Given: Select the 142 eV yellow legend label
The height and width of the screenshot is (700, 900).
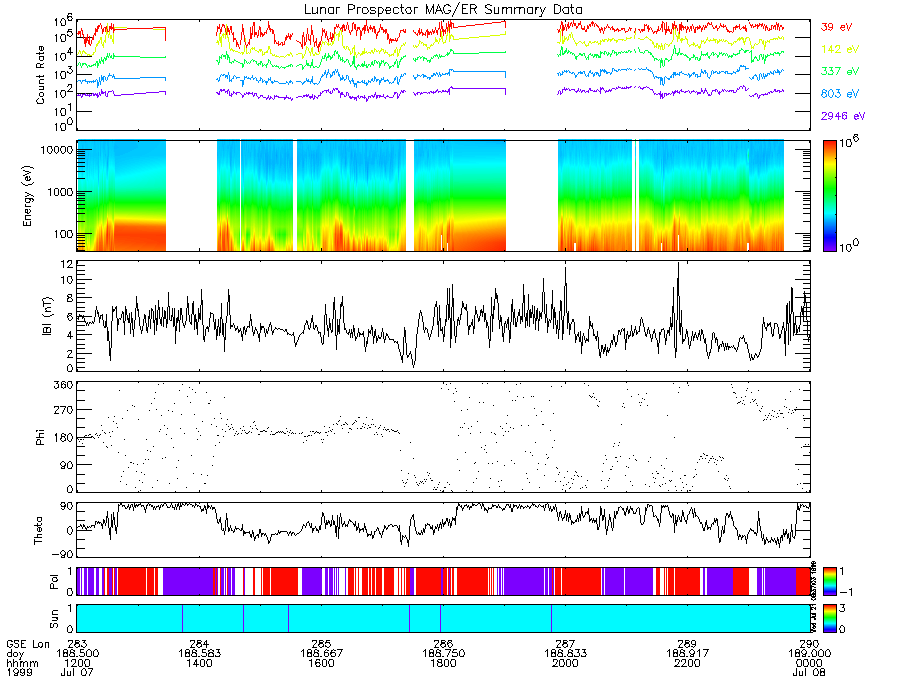Looking at the screenshot, I should click(x=839, y=49).
